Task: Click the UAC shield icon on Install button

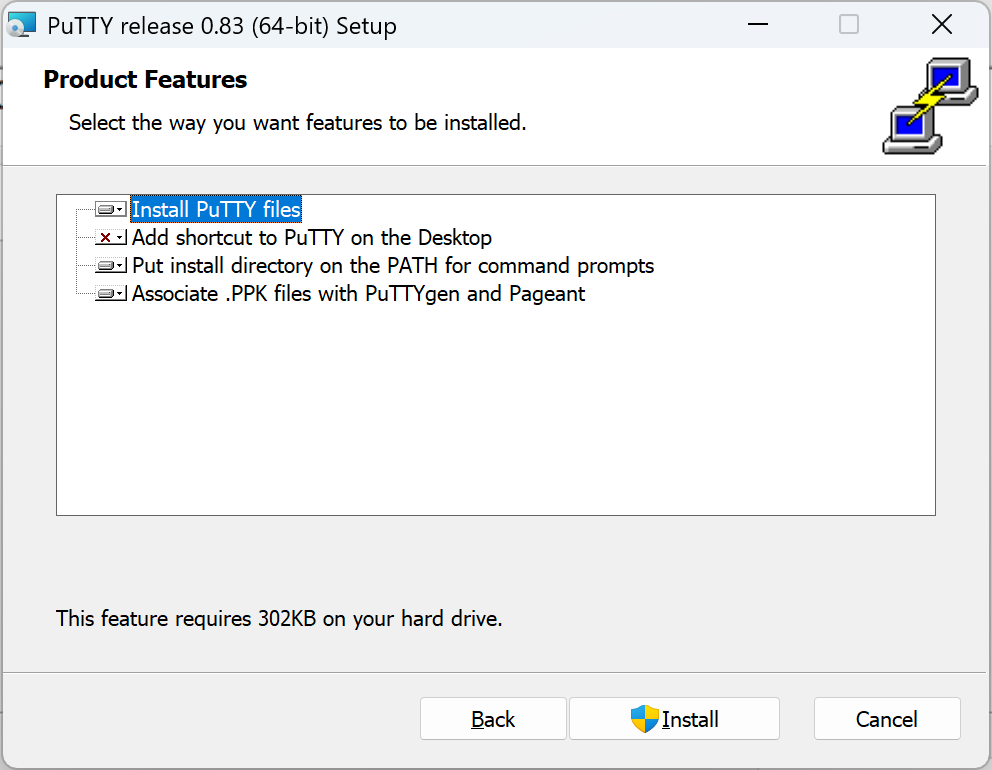Action: [645, 719]
